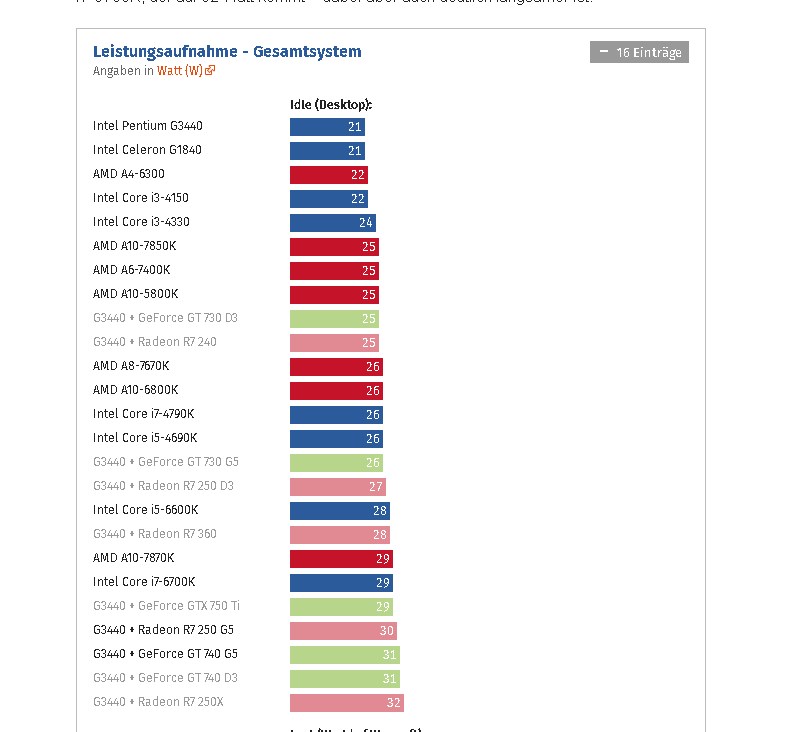Click the external link icon beside Watt (W)

(x=211, y=71)
